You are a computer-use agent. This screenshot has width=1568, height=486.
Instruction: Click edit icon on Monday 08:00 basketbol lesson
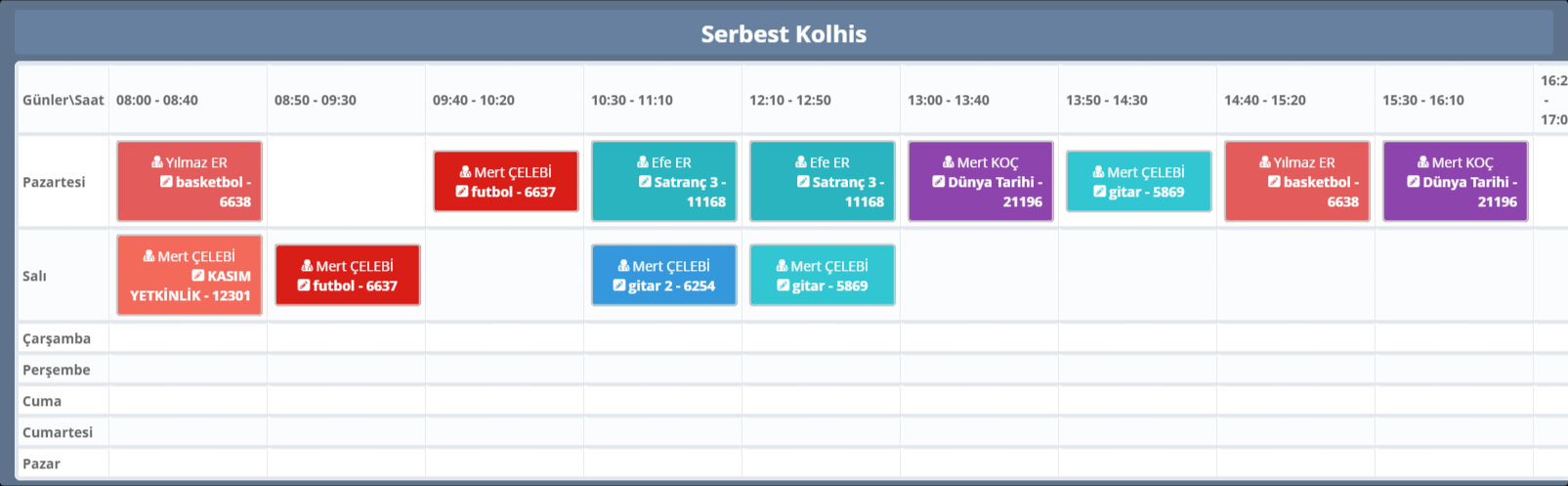click(x=166, y=182)
